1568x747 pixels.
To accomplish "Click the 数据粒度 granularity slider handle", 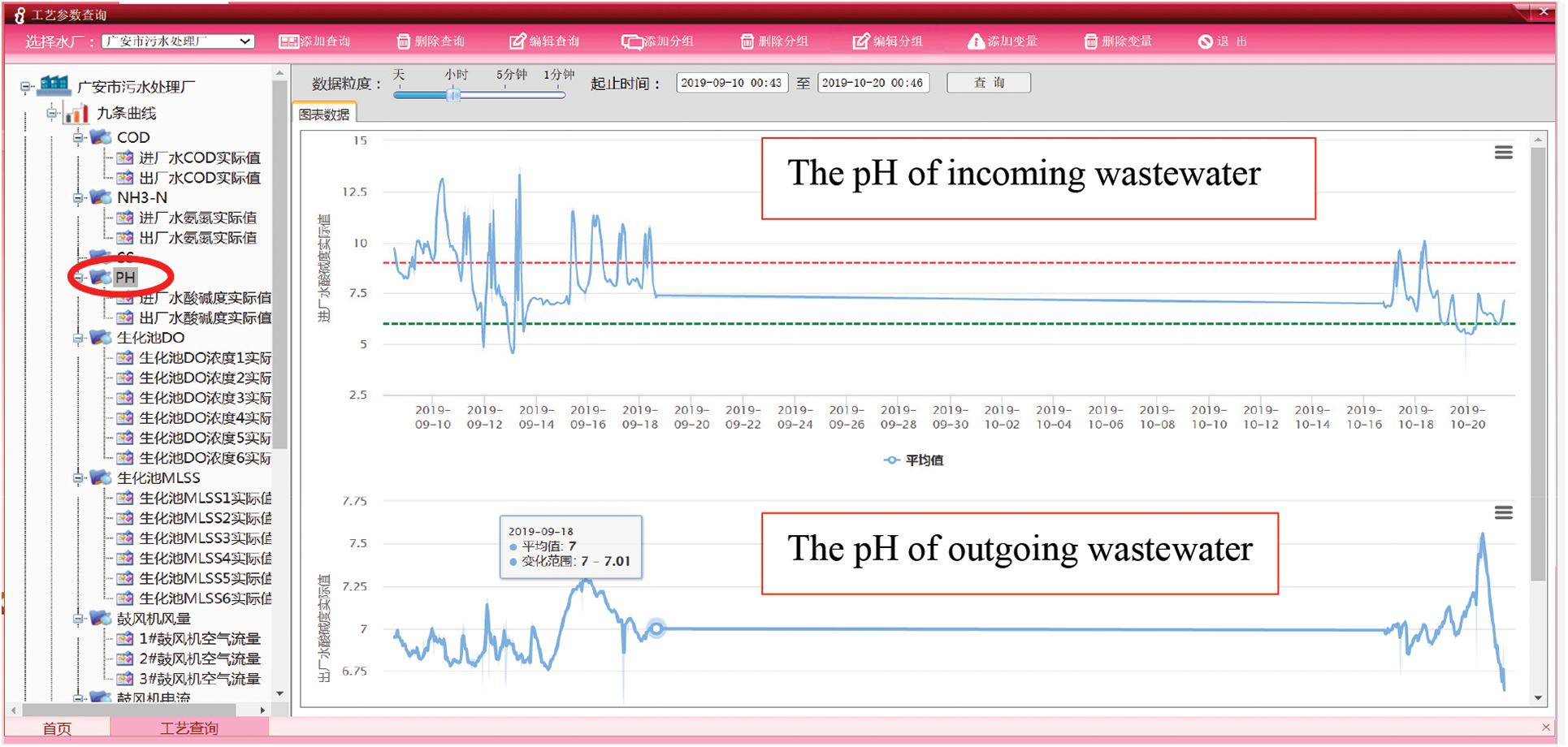I will click(x=454, y=95).
